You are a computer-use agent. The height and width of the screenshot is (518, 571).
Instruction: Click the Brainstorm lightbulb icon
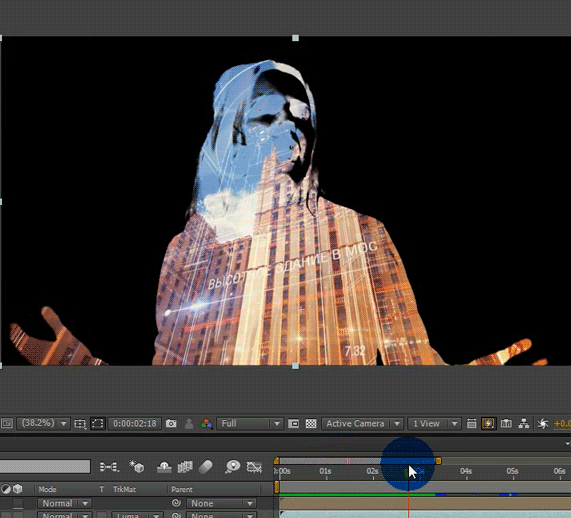click(233, 466)
